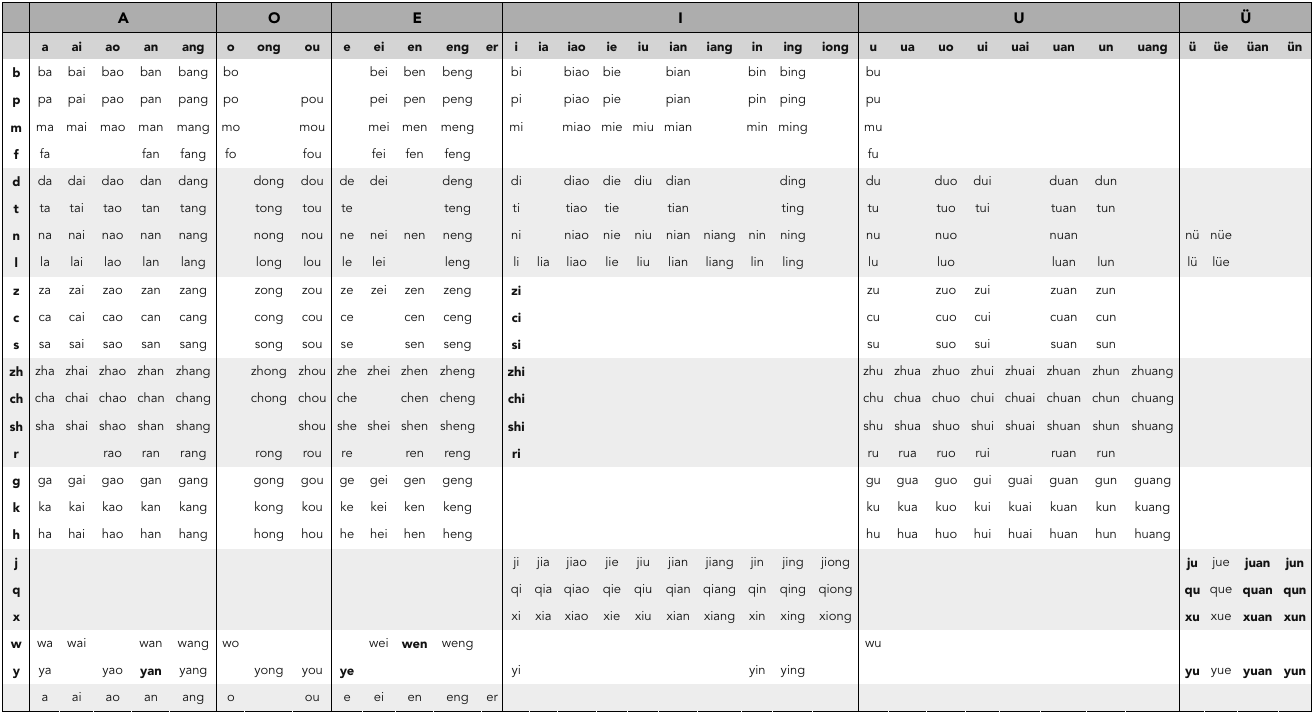Select the bold syllable 'wen'
Image resolution: width=1315 pixels, height=715 pixels.
coord(416,643)
